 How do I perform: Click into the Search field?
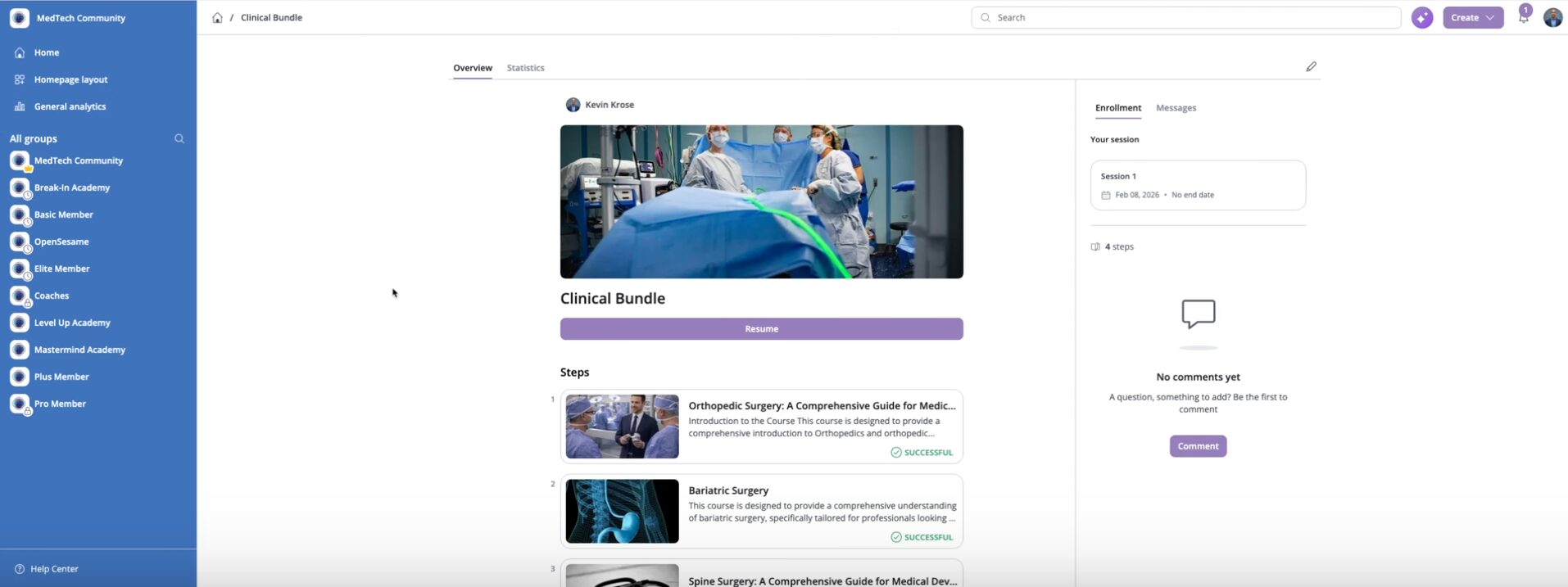[1188, 18]
